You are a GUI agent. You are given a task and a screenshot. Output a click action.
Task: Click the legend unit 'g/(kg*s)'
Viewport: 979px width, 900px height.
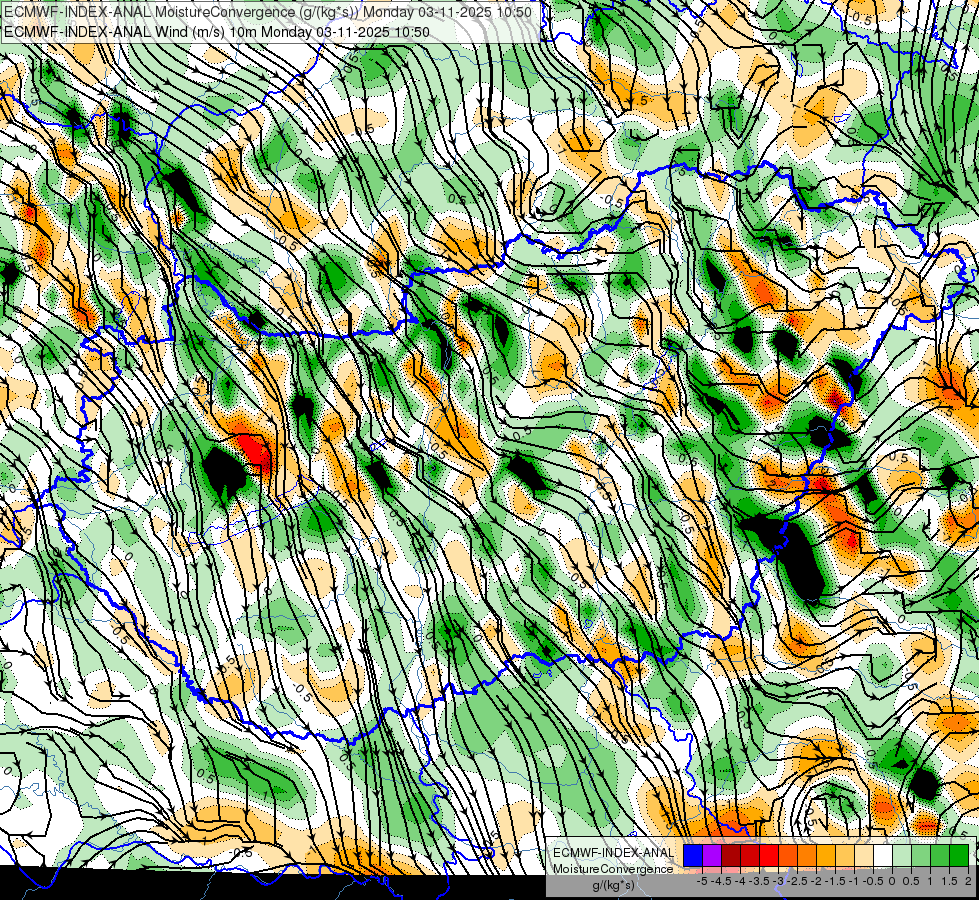pyautogui.click(x=613, y=886)
